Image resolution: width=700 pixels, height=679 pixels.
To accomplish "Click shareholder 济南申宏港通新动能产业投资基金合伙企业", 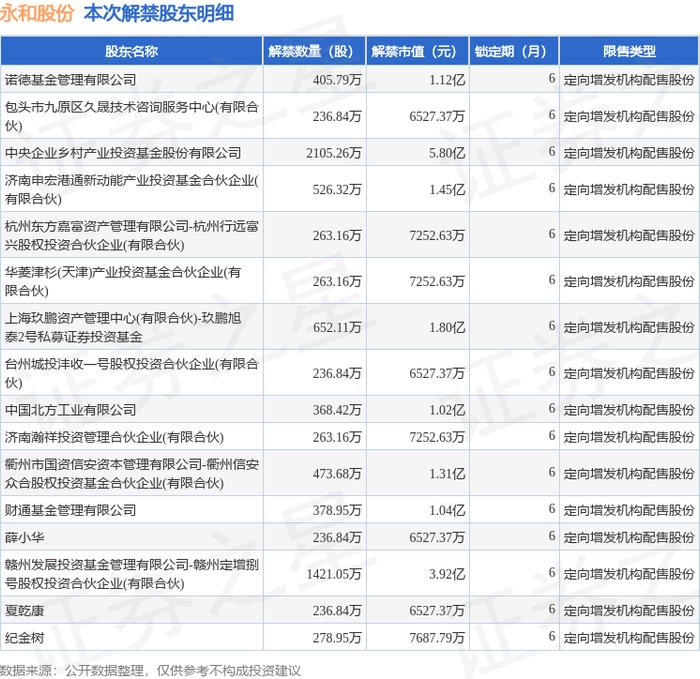I will 132,190.
